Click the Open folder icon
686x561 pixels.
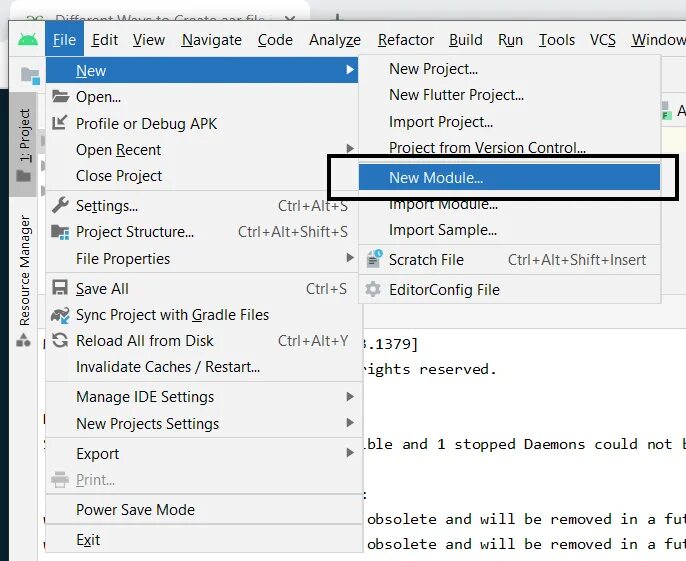(60, 97)
